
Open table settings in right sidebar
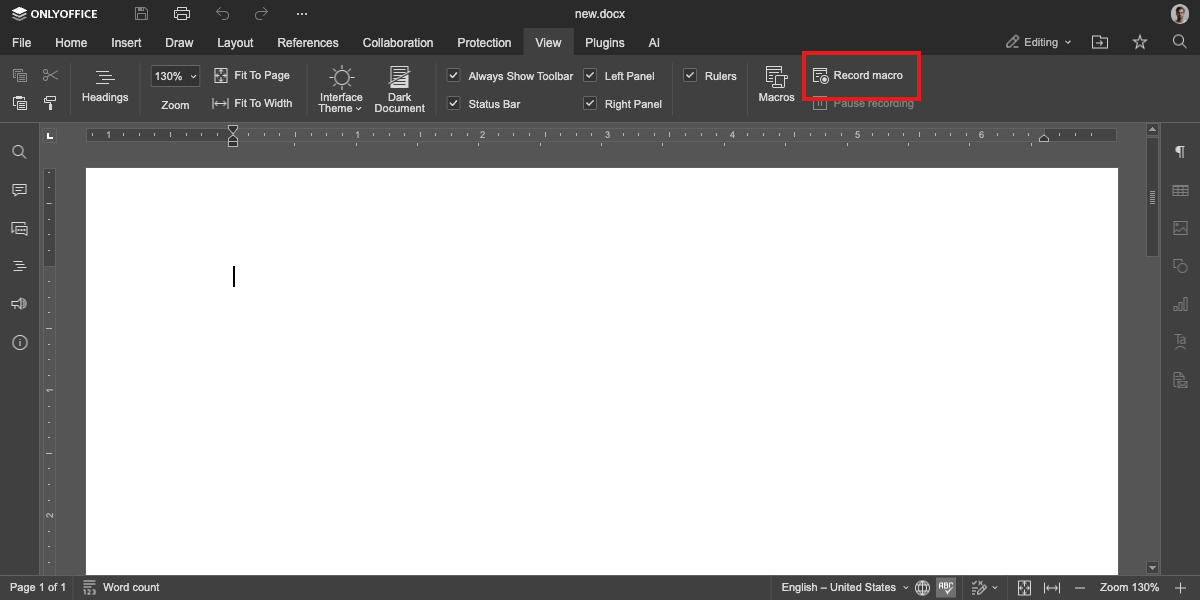point(1180,190)
